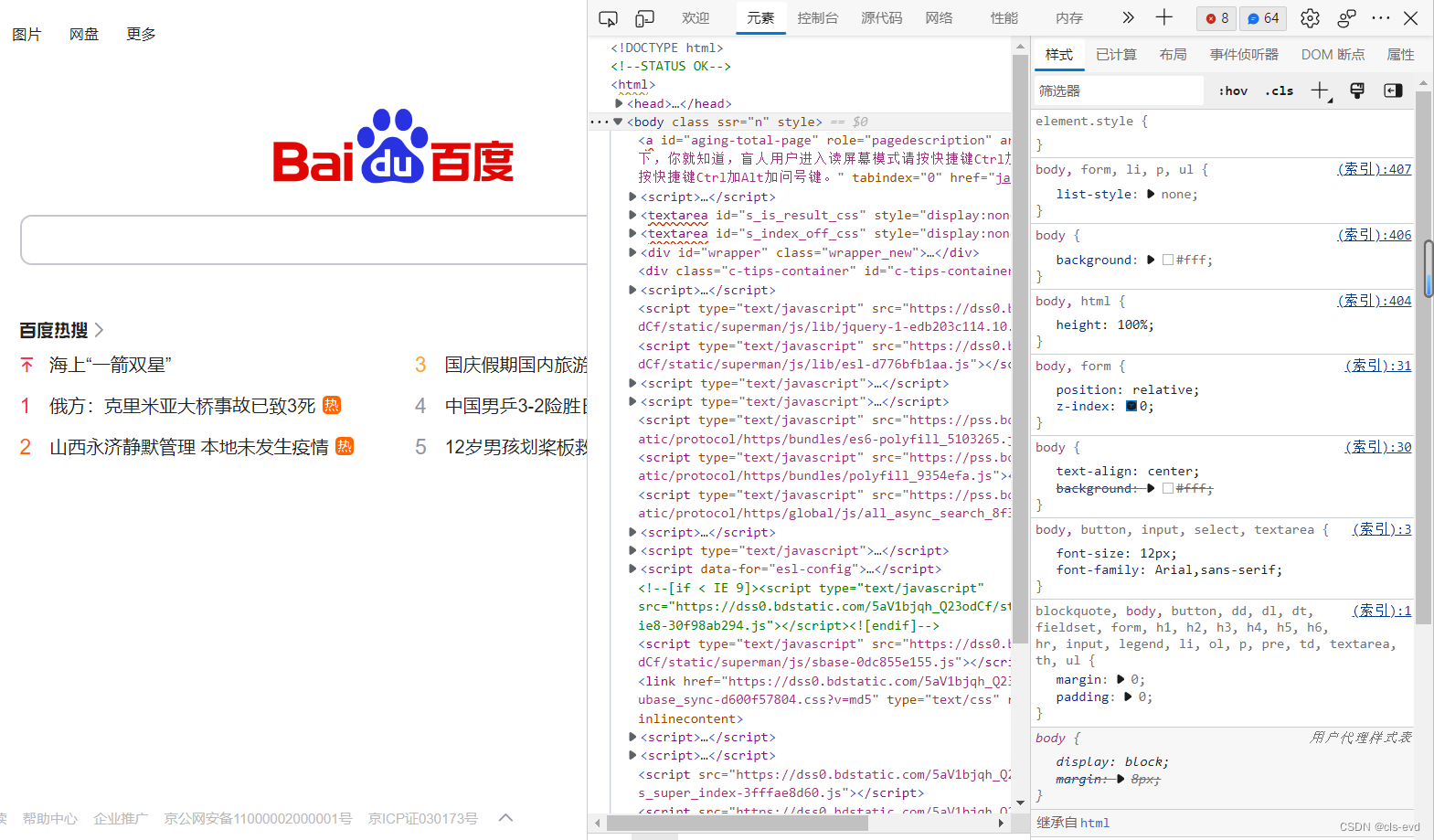Click into the Baidu search box
This screenshot has height=840, width=1434.
303,240
